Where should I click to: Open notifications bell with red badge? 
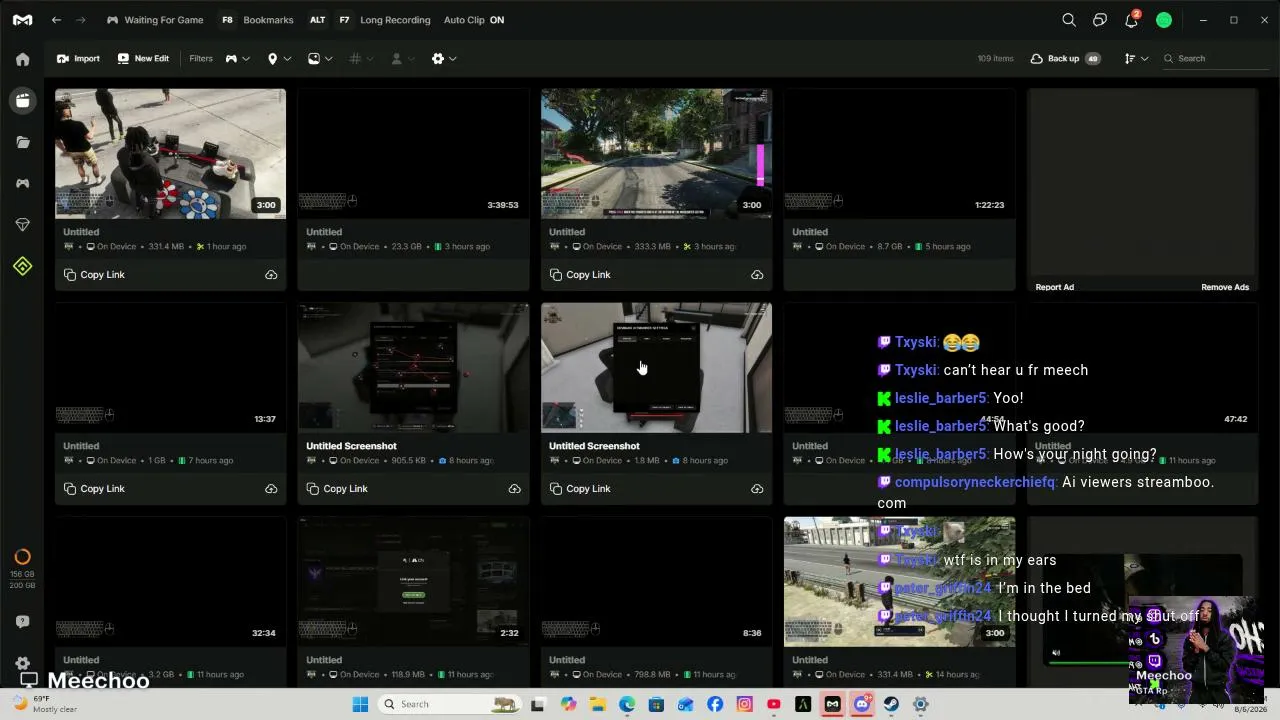click(1131, 20)
